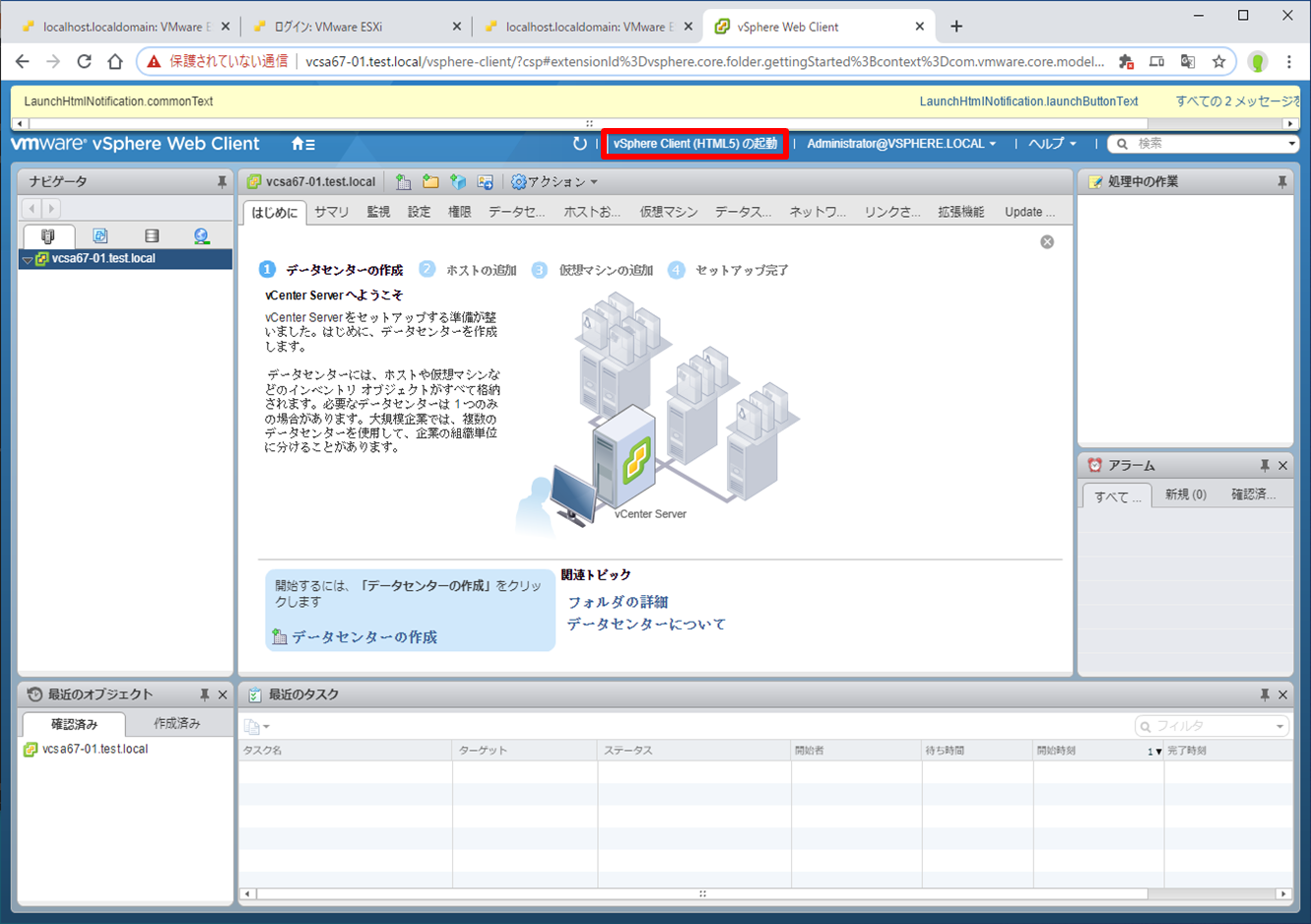Open the Home menu icon in the header

point(297,144)
